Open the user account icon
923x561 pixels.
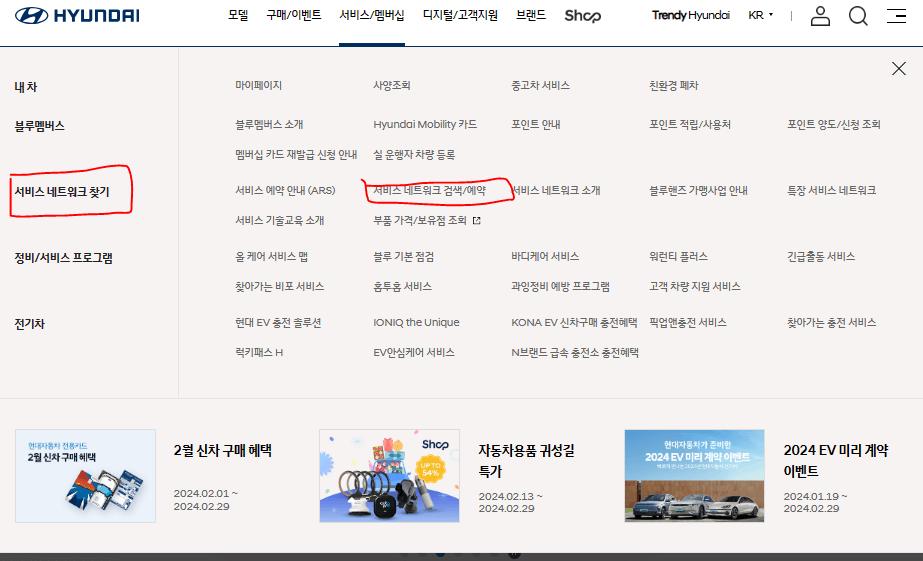[x=820, y=16]
